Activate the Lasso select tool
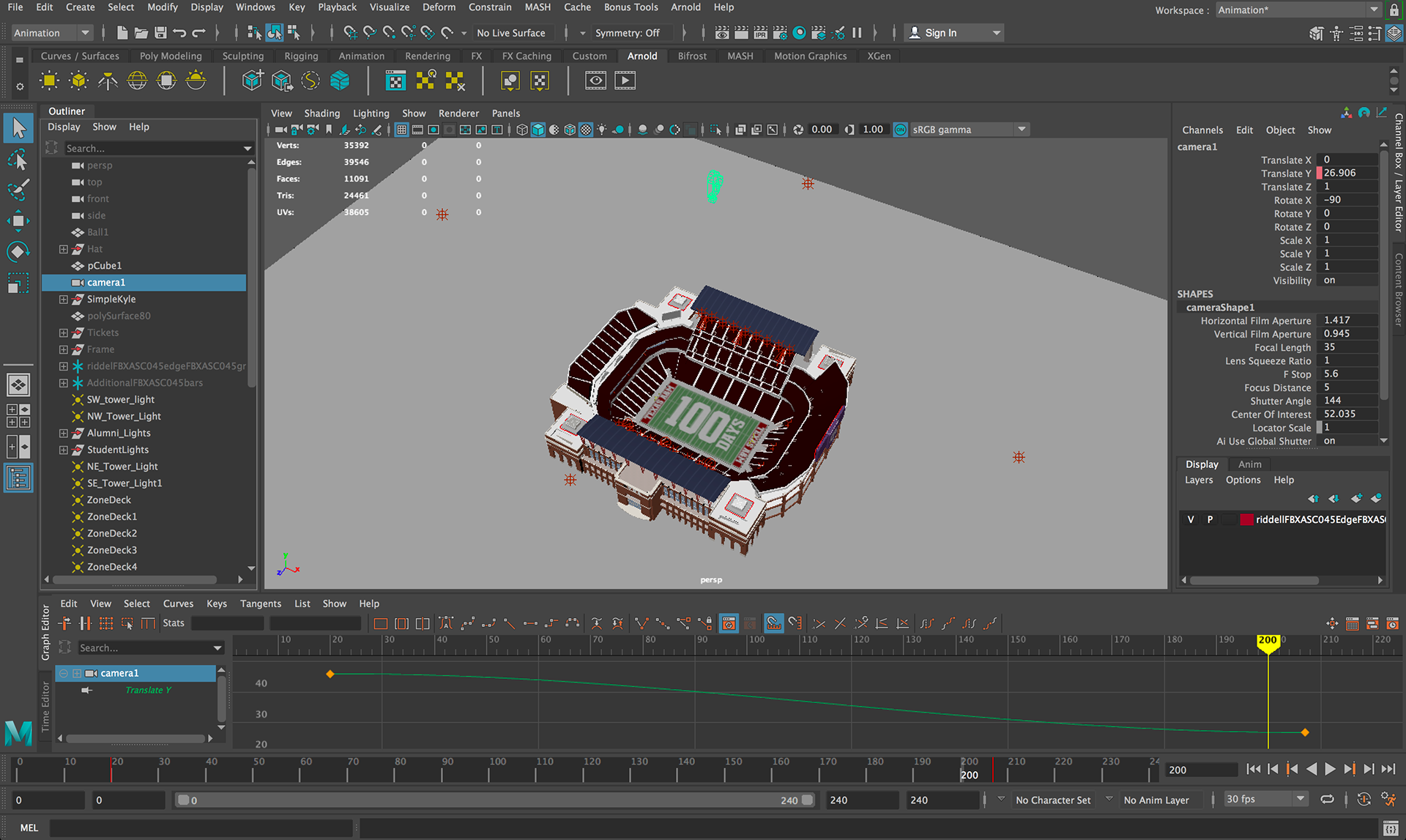 [x=18, y=160]
